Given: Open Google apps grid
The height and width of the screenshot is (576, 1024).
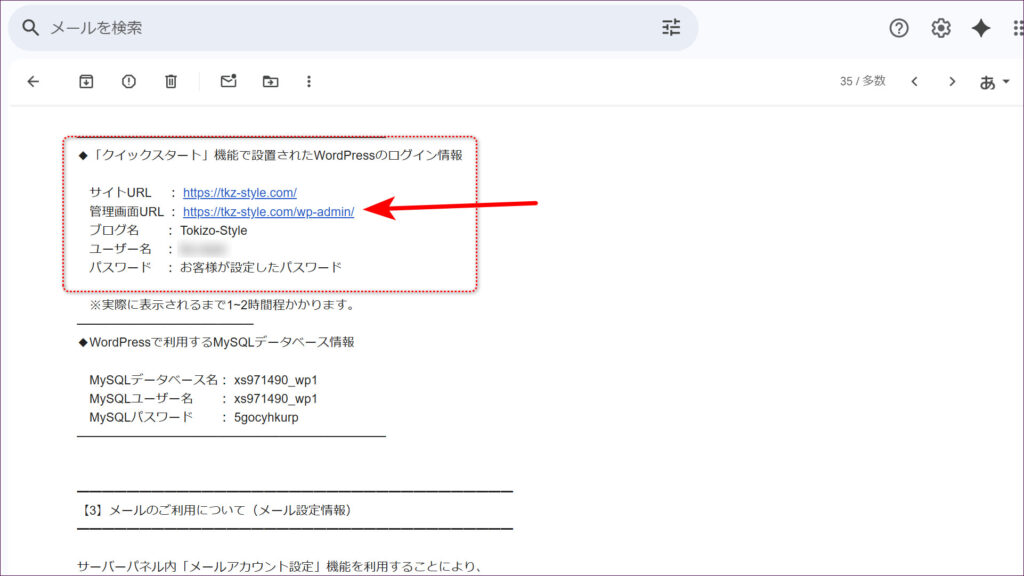Looking at the screenshot, I should [x=1017, y=28].
